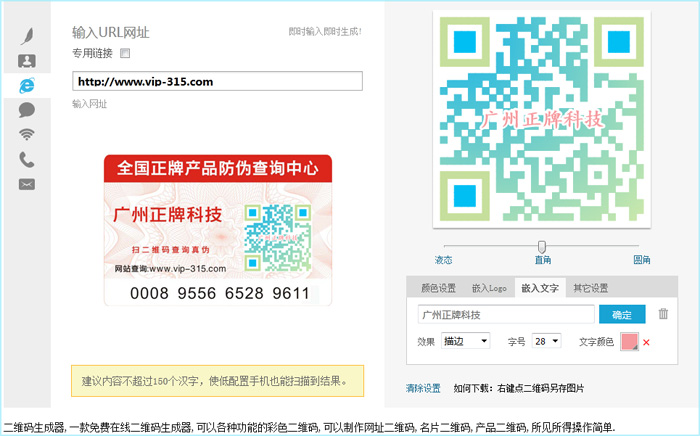This screenshot has height=436, width=700.
Task: Click the 清除设置 link
Action: coord(423,388)
